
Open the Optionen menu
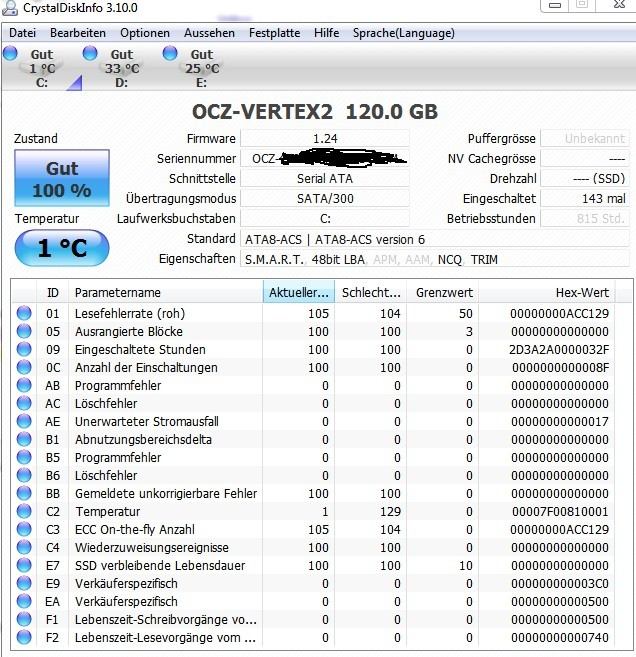[145, 33]
